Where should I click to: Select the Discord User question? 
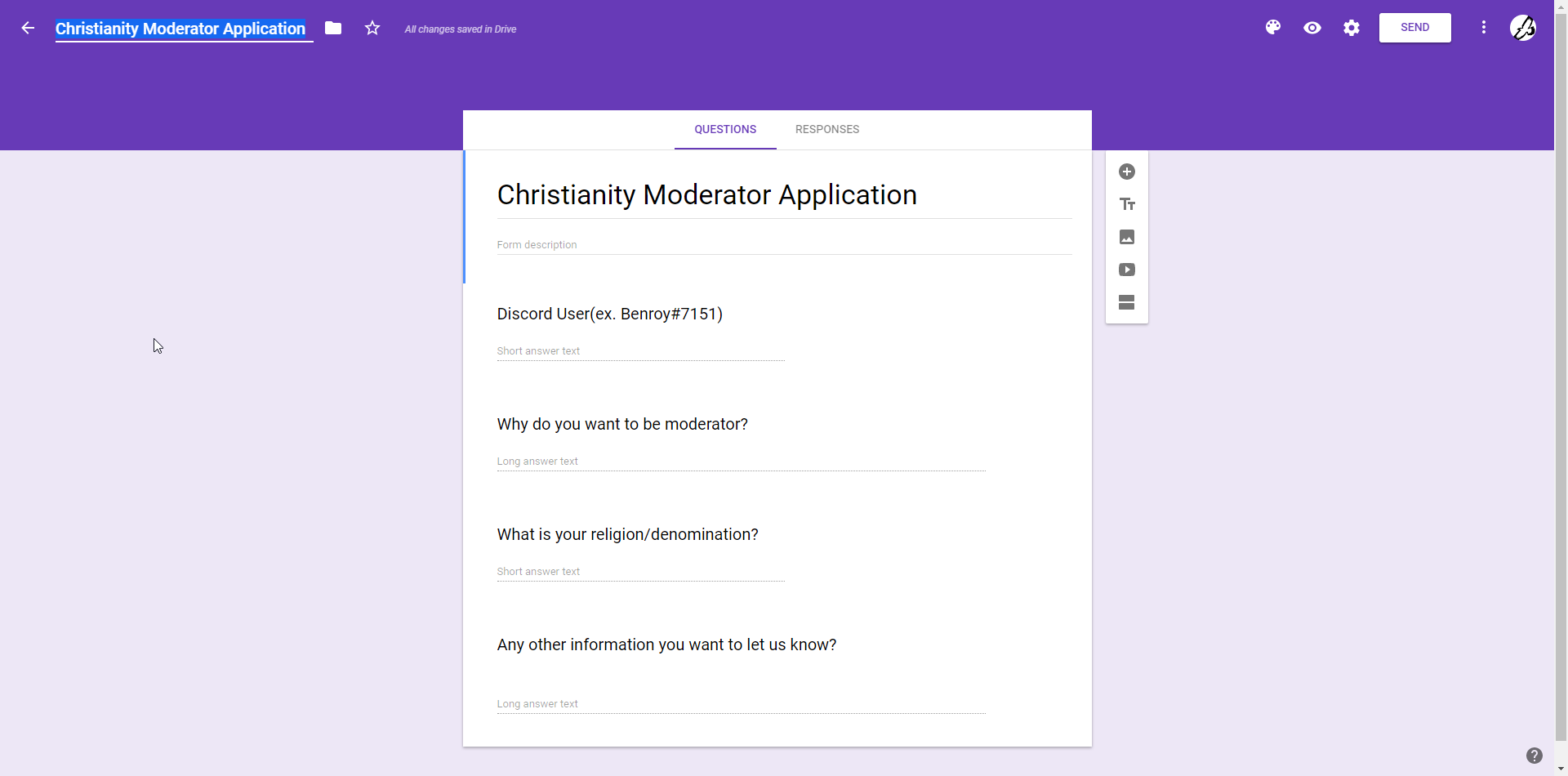click(x=610, y=314)
